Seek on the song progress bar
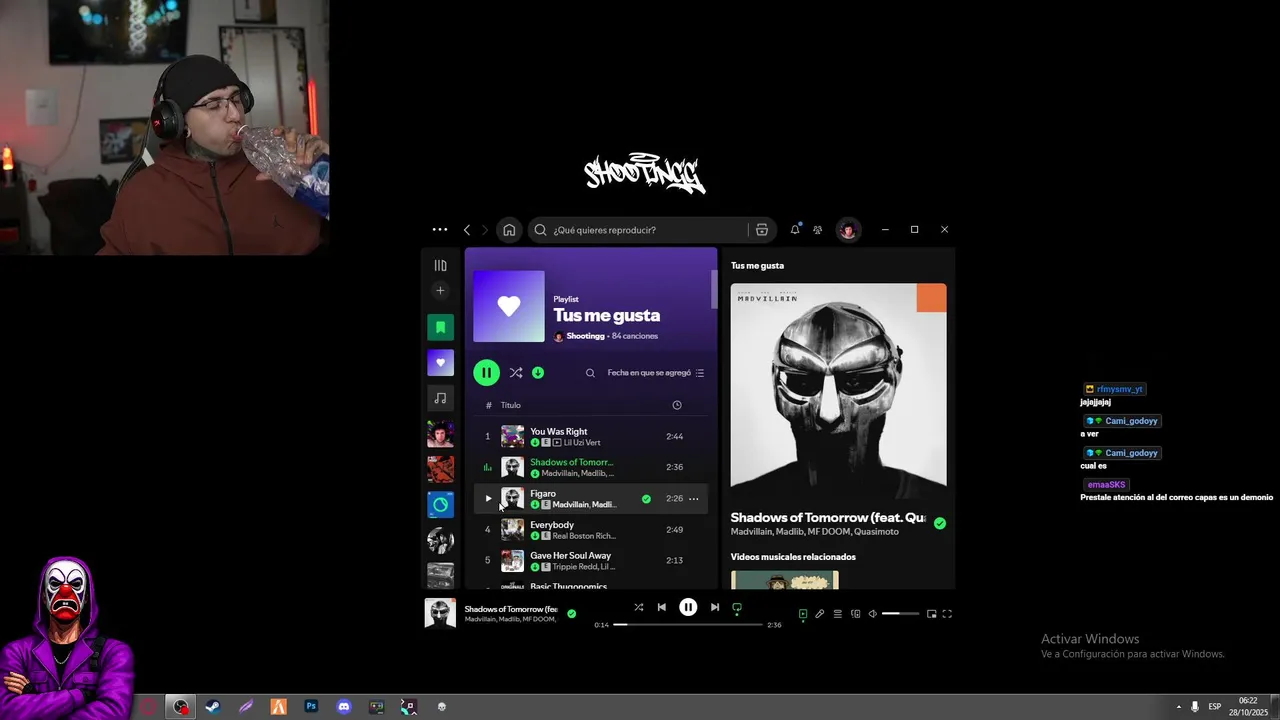1280x720 pixels. (x=688, y=625)
